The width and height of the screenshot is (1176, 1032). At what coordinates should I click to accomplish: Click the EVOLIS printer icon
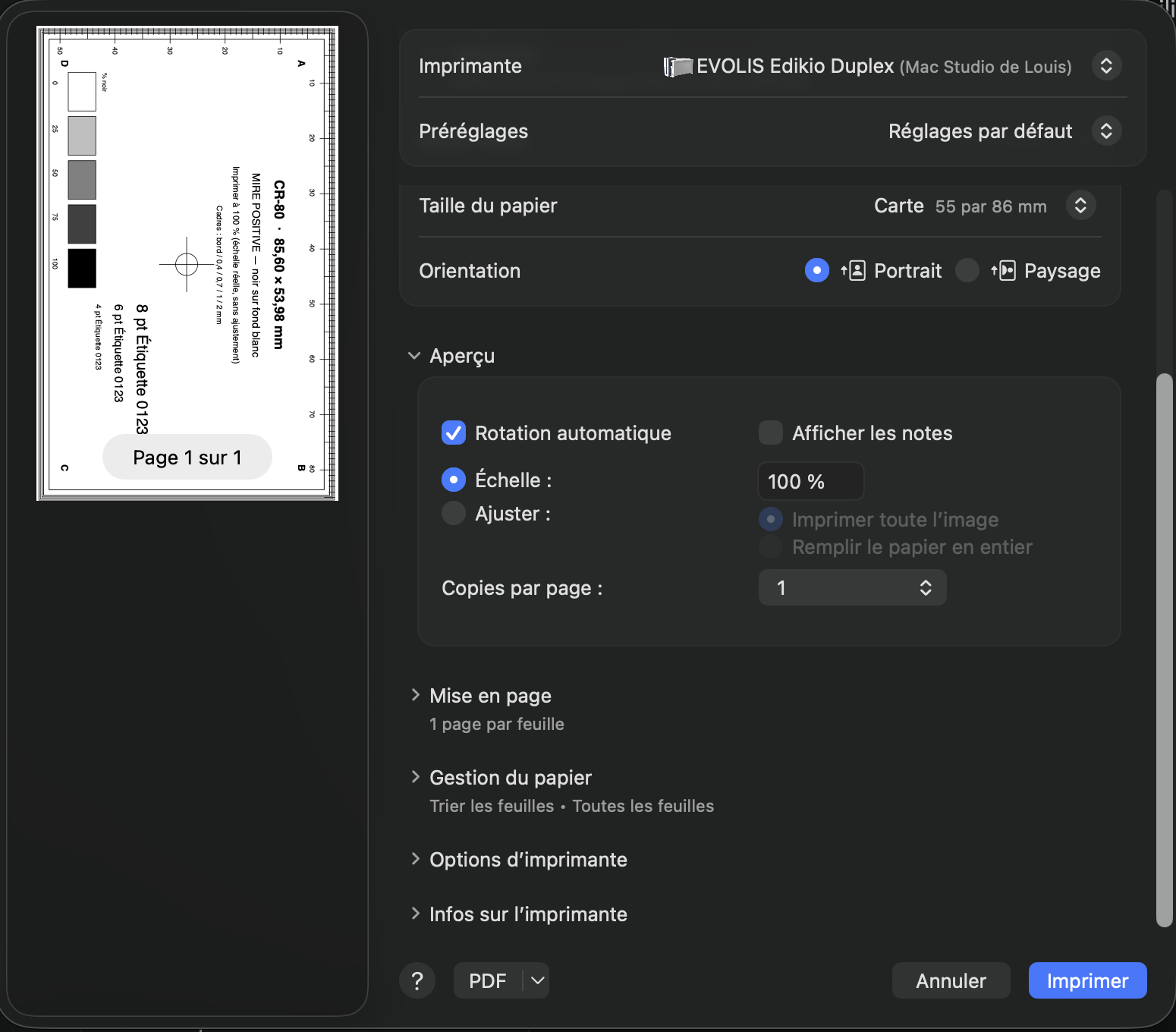pos(678,67)
